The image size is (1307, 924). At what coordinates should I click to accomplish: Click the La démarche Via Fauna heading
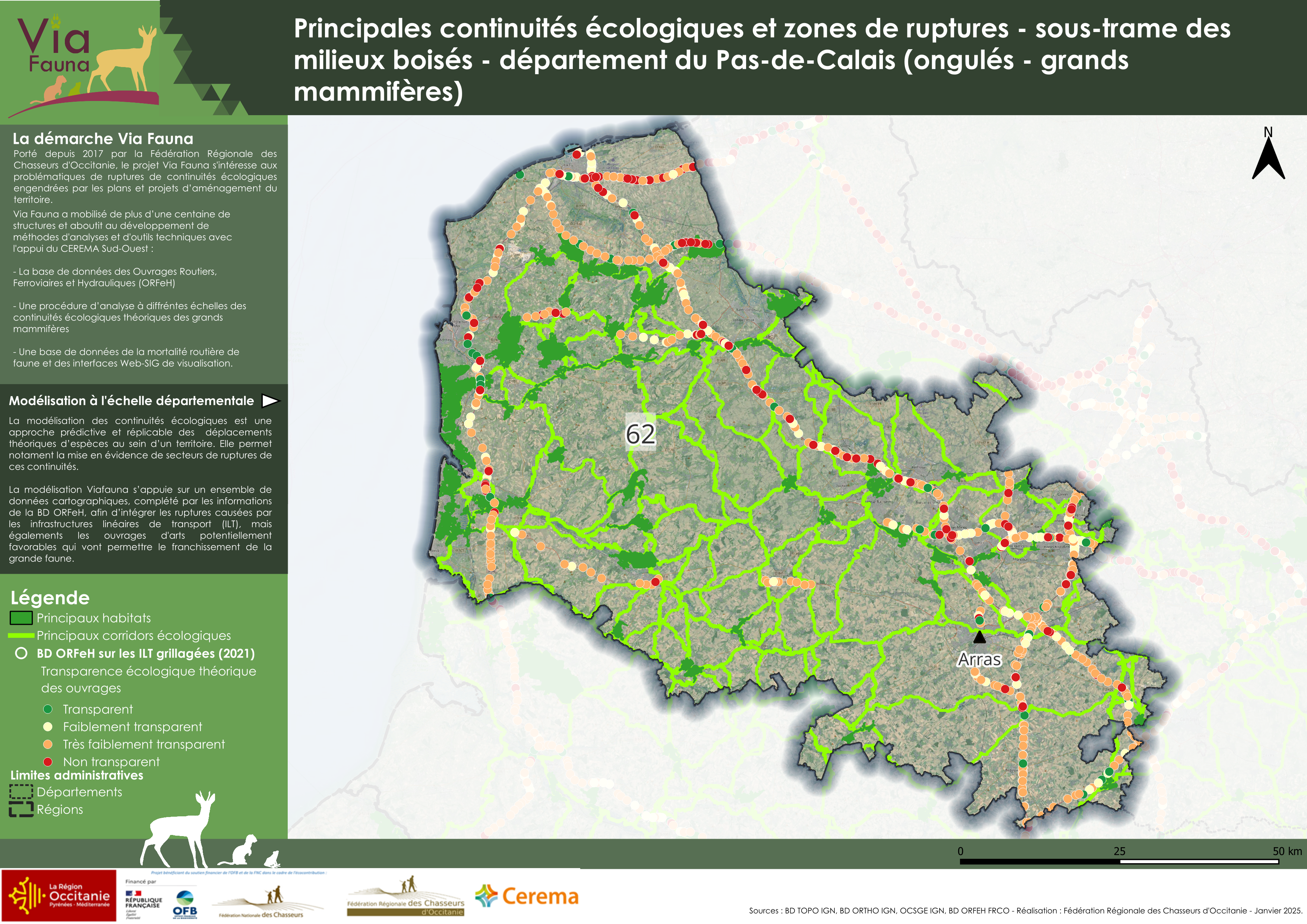[103, 139]
